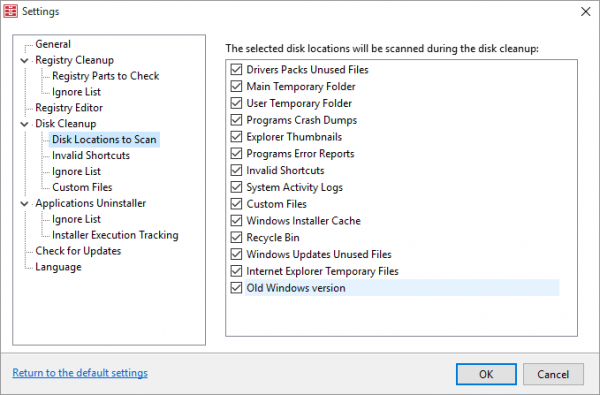Select Registry Cleanup in the tree
Viewport: 600px width, 395px height.
click(75, 60)
